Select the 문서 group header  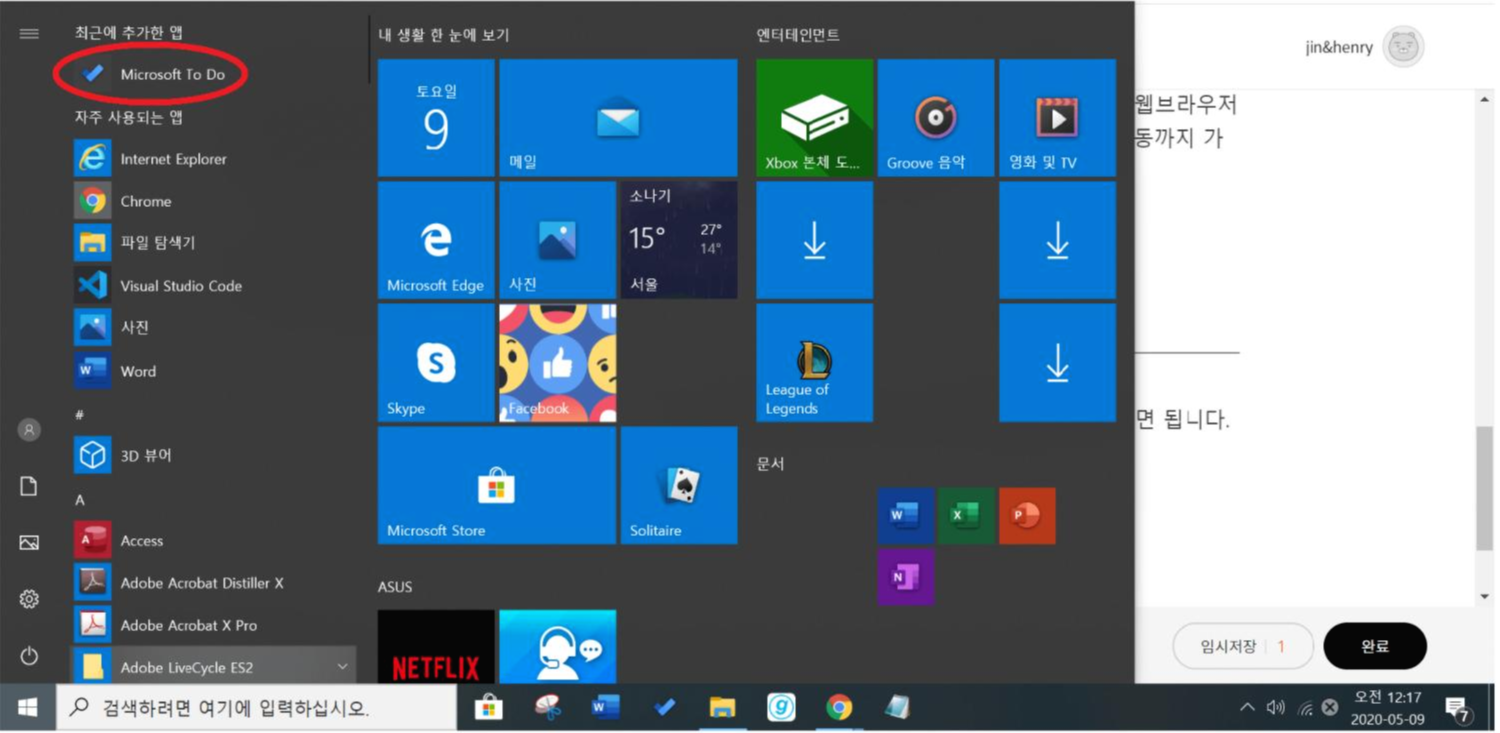(771, 464)
